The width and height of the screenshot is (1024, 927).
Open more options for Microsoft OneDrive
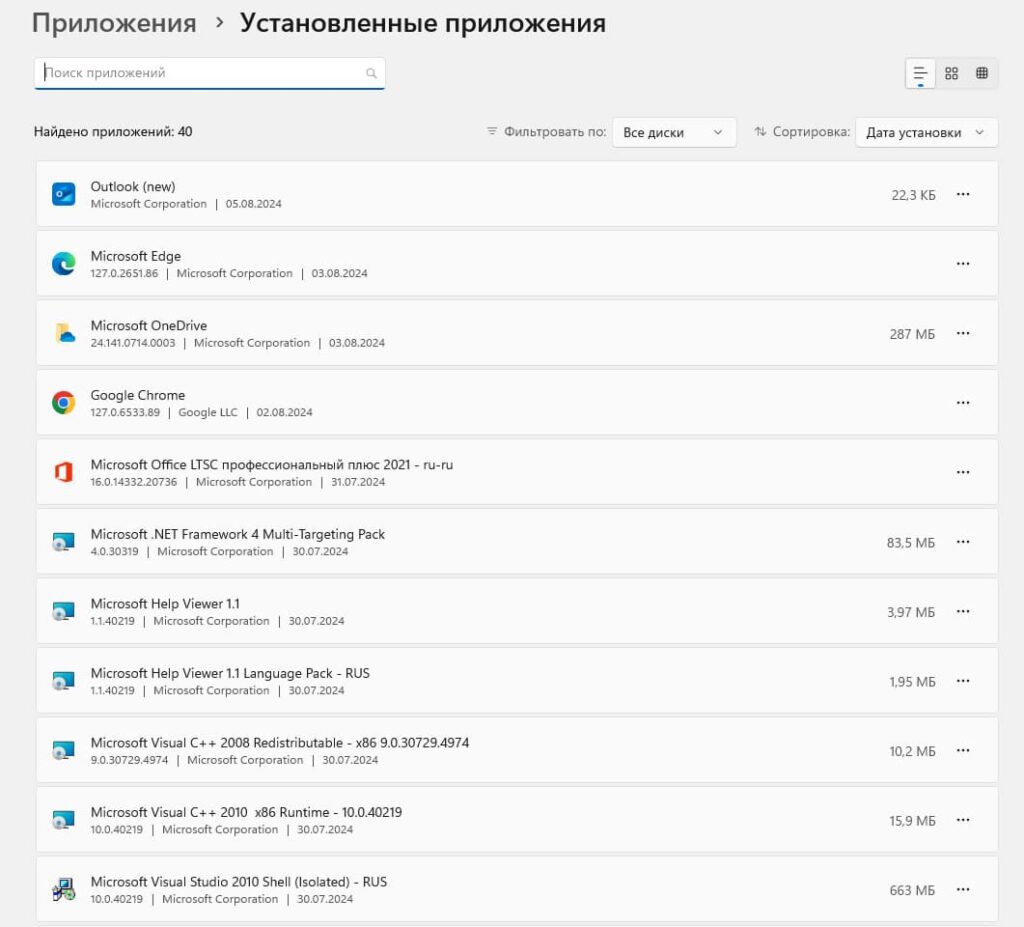(x=963, y=333)
